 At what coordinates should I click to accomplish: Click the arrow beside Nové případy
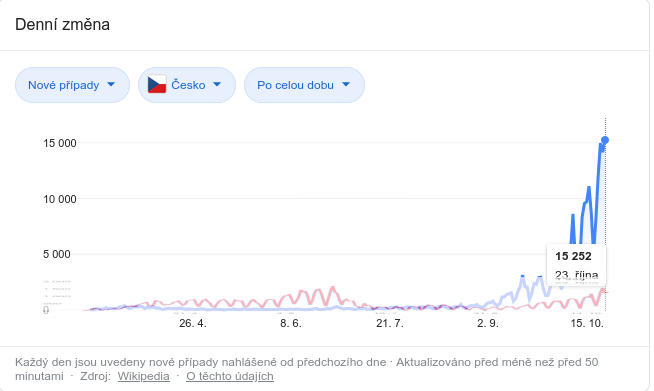[x=111, y=85]
